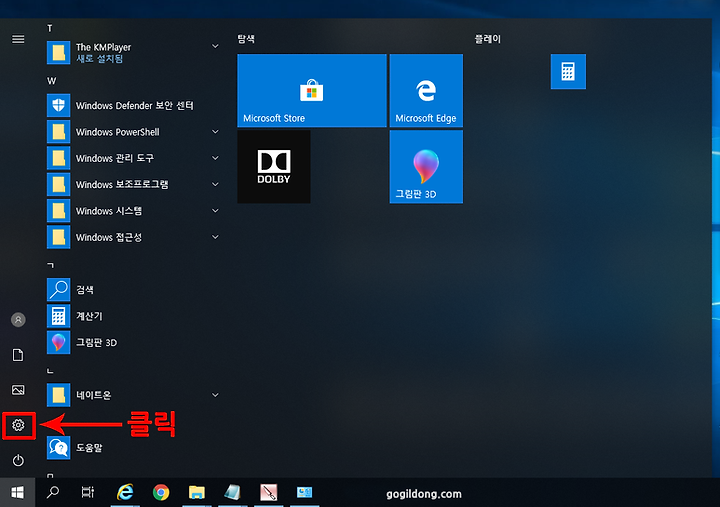This screenshot has width=720, height=507.
Task: Click letter header W
Action: (x=51, y=81)
